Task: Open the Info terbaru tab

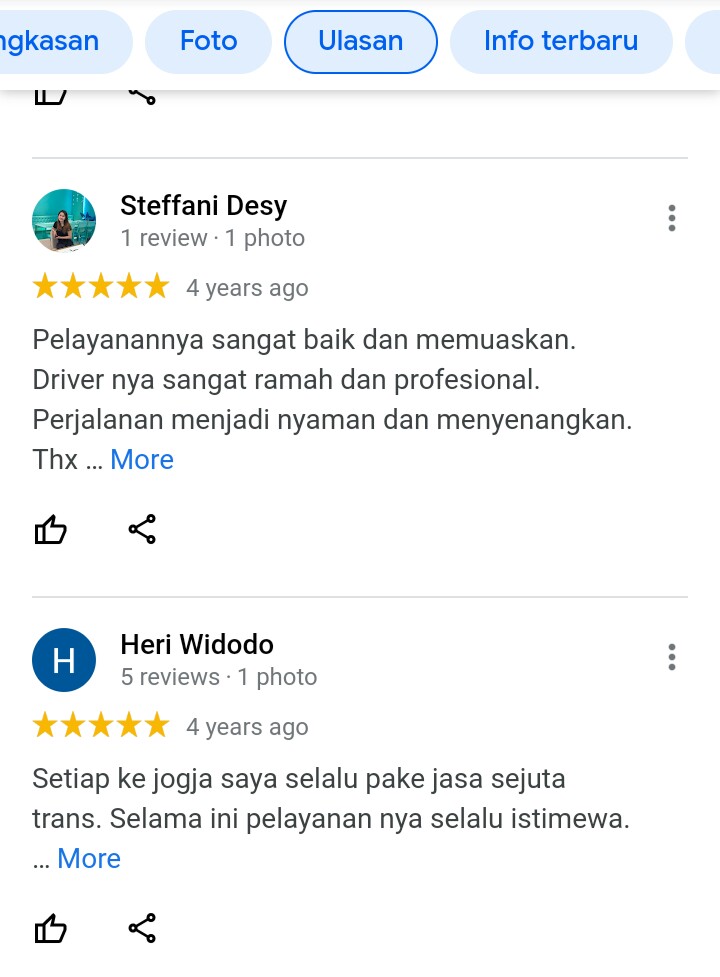Action: pos(561,41)
